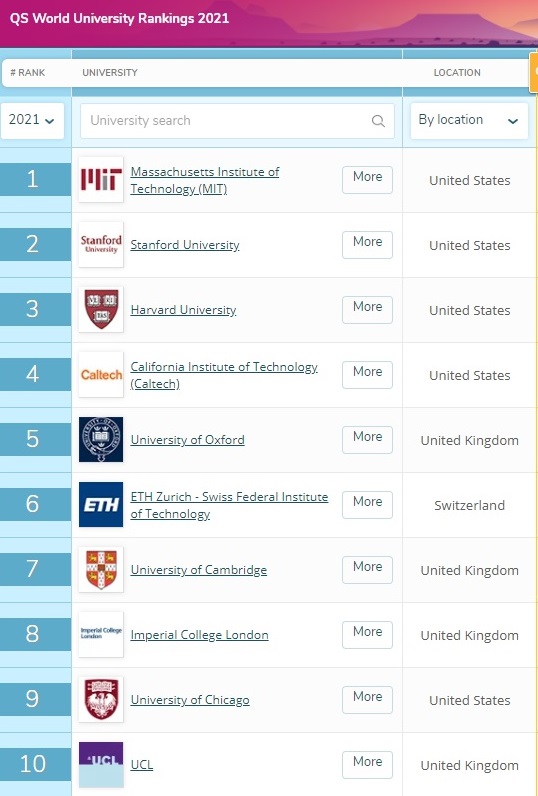The width and height of the screenshot is (538, 796).
Task: Click the MIT logo icon
Action: pyautogui.click(x=101, y=180)
